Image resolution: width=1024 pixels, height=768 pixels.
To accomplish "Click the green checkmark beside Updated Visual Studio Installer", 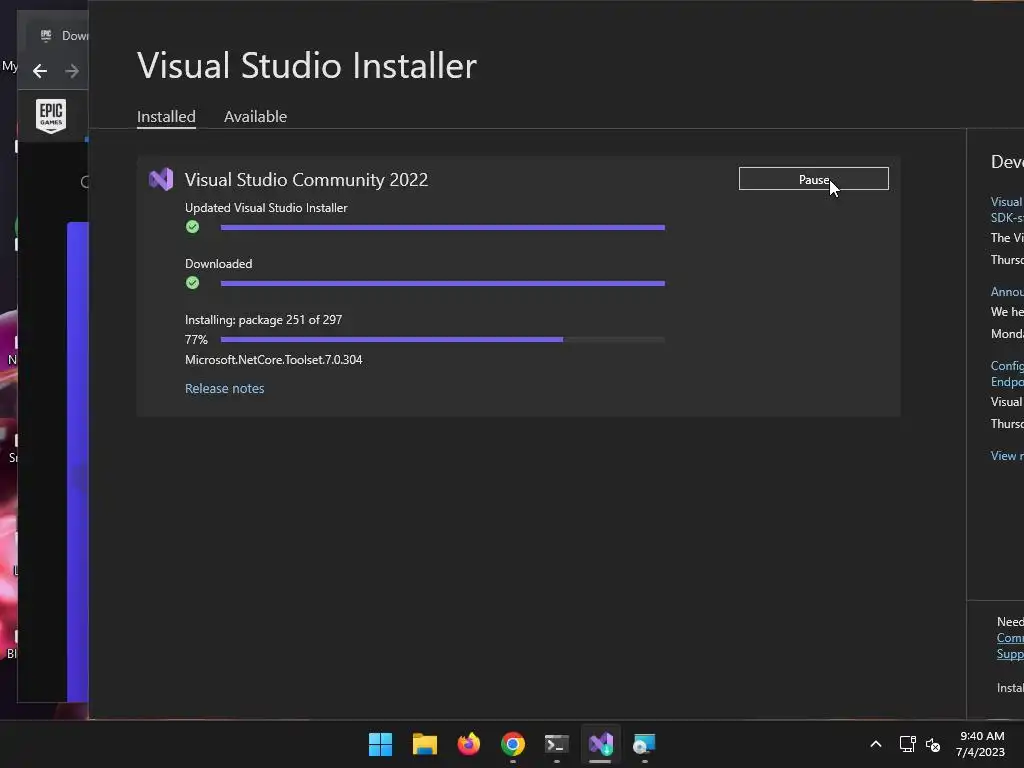I will 192,227.
